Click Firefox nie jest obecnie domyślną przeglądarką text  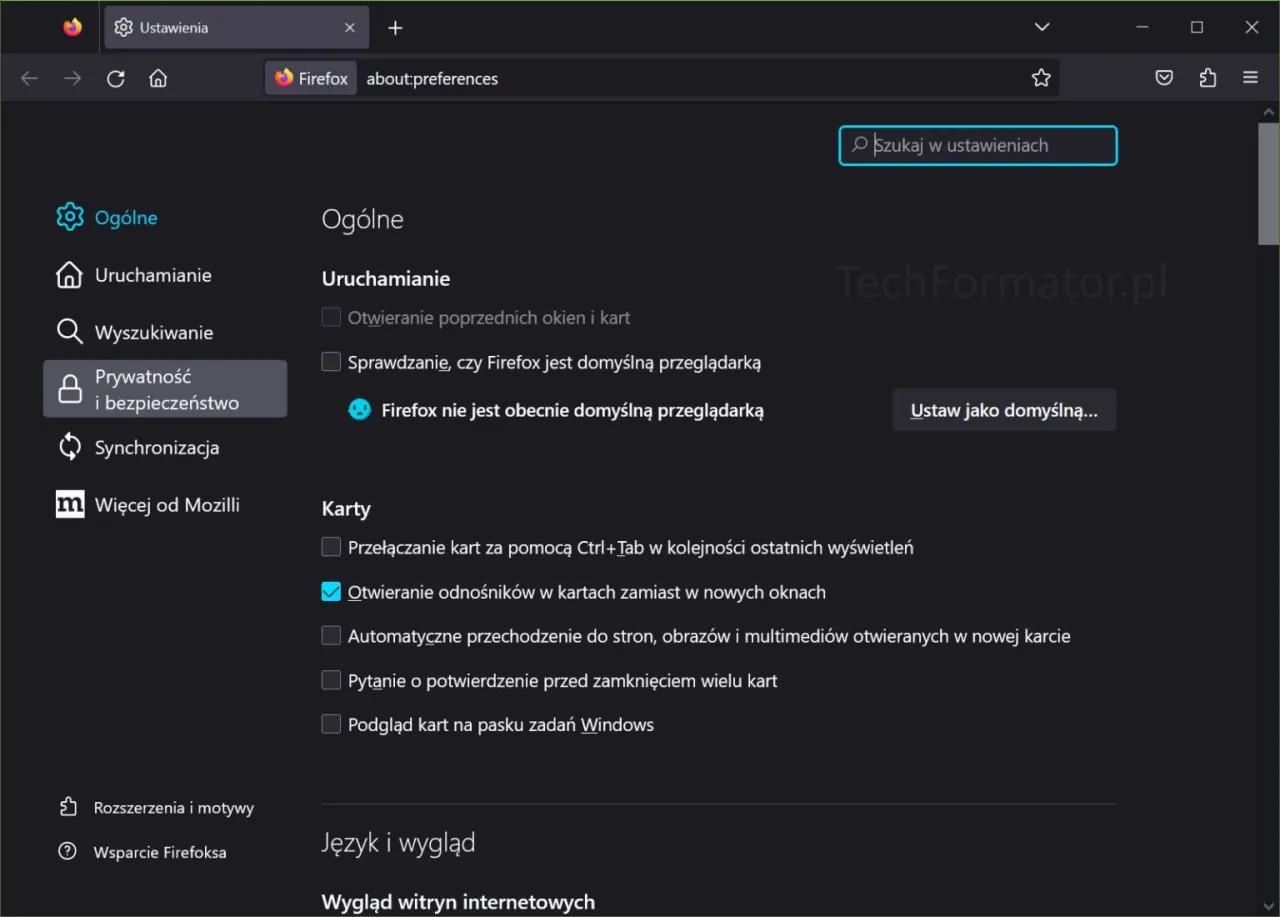[572, 410]
